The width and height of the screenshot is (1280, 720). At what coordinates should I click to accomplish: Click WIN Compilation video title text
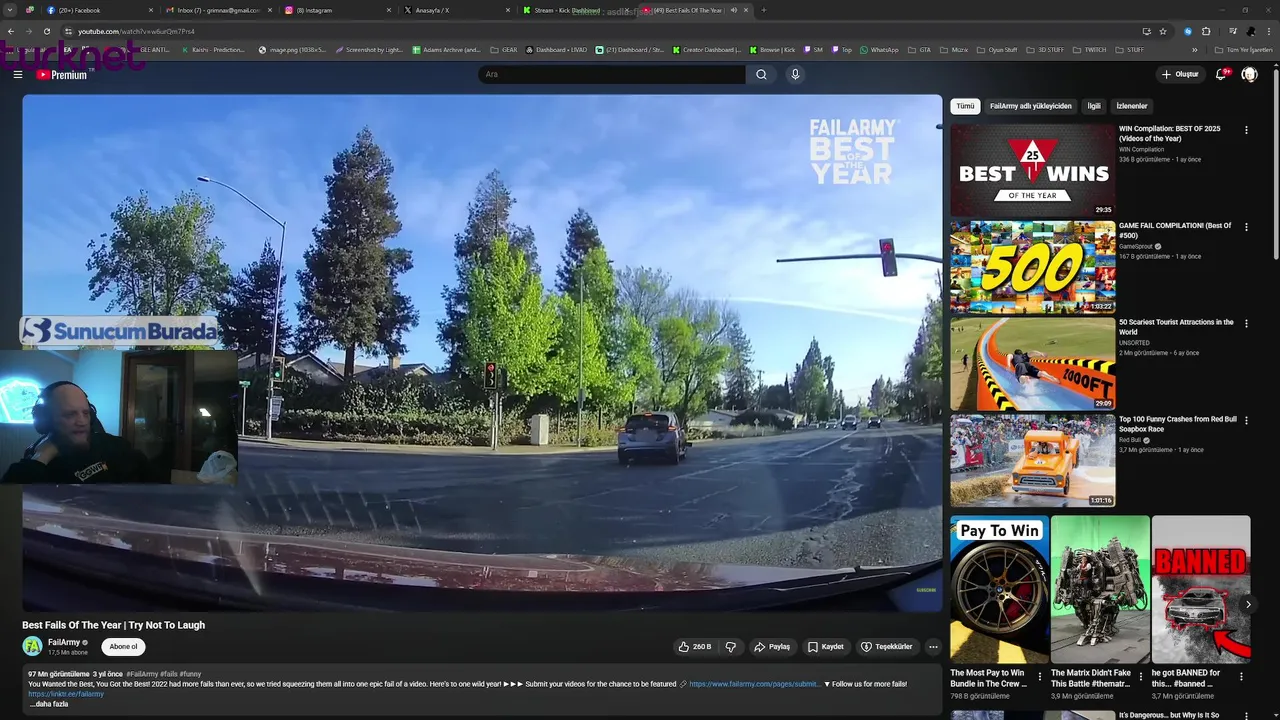[1170, 134]
